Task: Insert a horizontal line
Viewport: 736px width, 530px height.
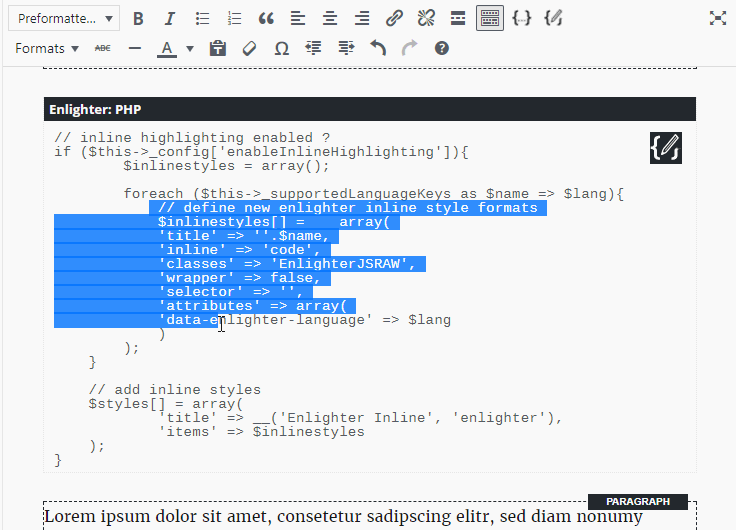Action: [x=135, y=48]
